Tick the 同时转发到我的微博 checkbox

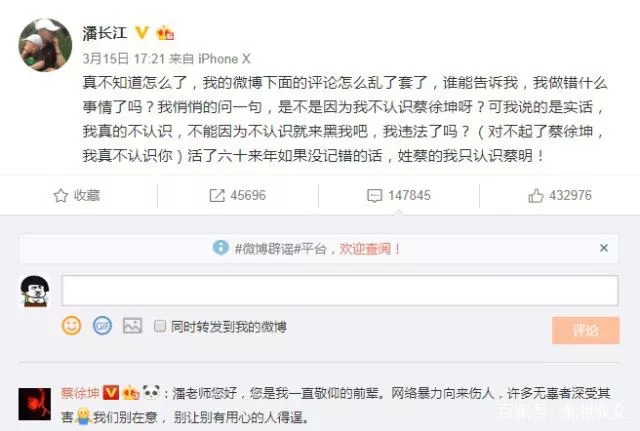tap(160, 326)
